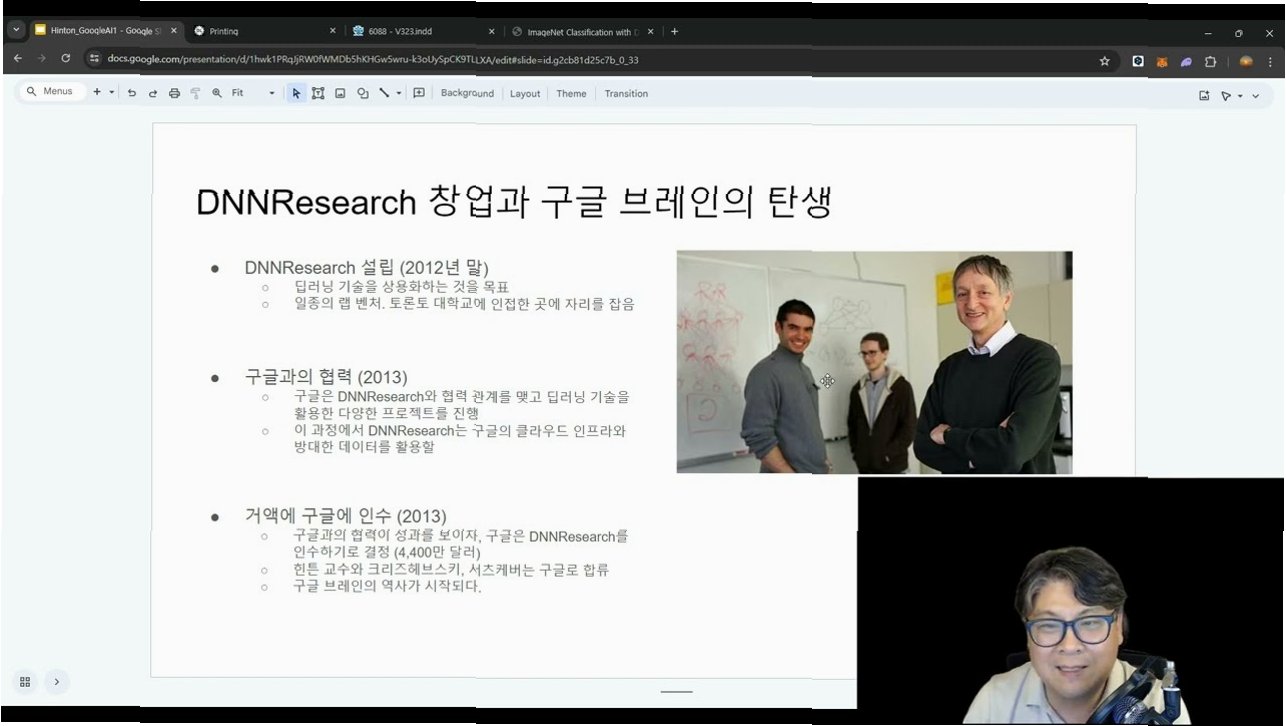Open the Fit zoom level dropdown
This screenshot has height=726, width=1286.
click(253, 93)
